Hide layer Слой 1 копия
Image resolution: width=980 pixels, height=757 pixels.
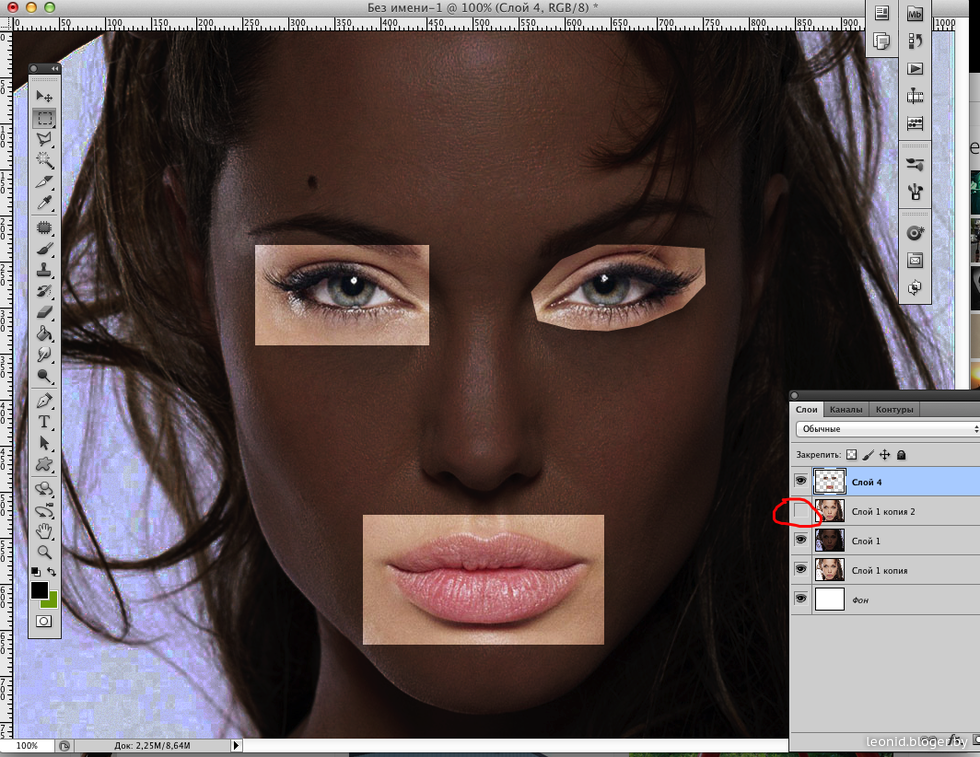(x=801, y=569)
